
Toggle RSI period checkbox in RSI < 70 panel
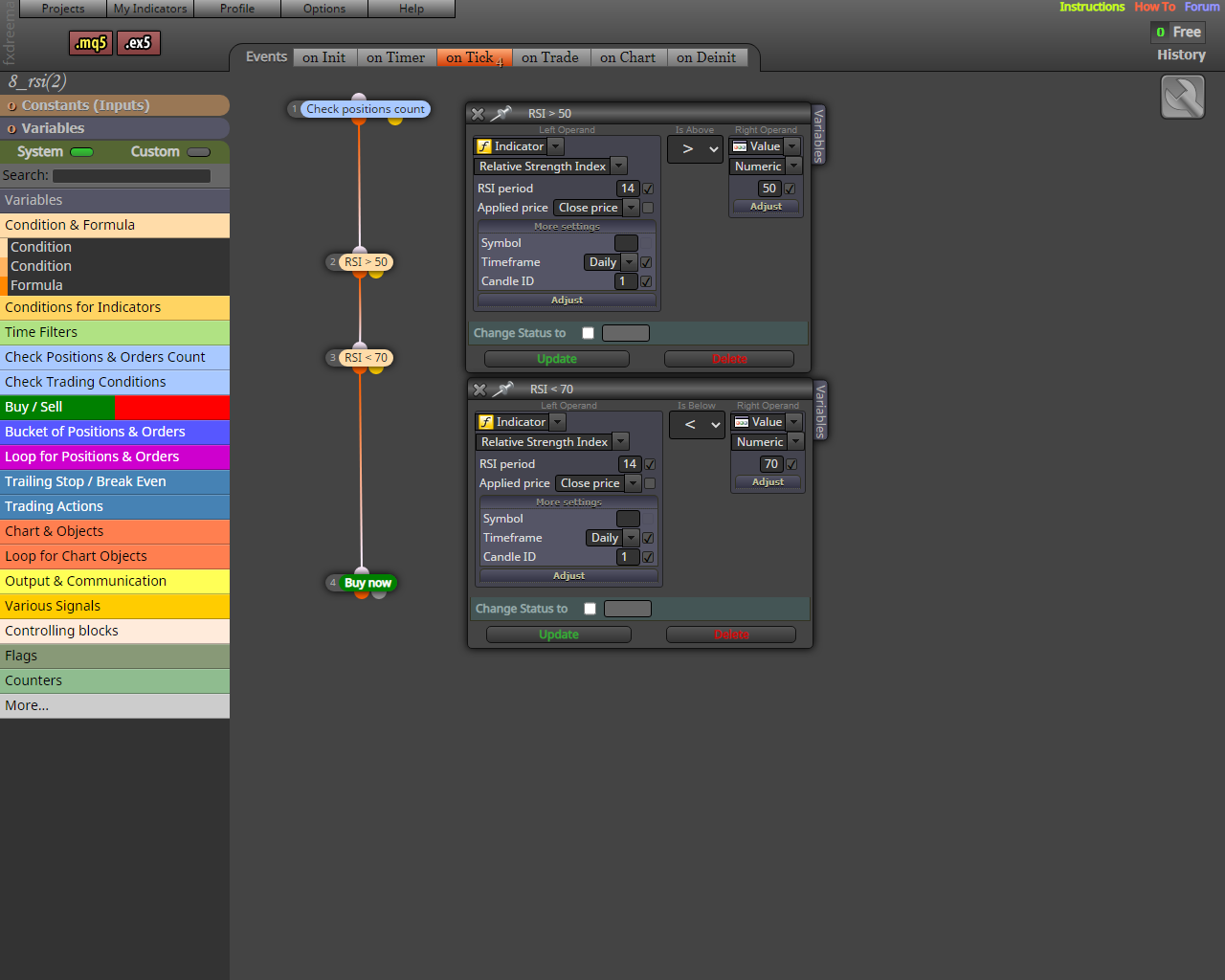[x=650, y=465]
